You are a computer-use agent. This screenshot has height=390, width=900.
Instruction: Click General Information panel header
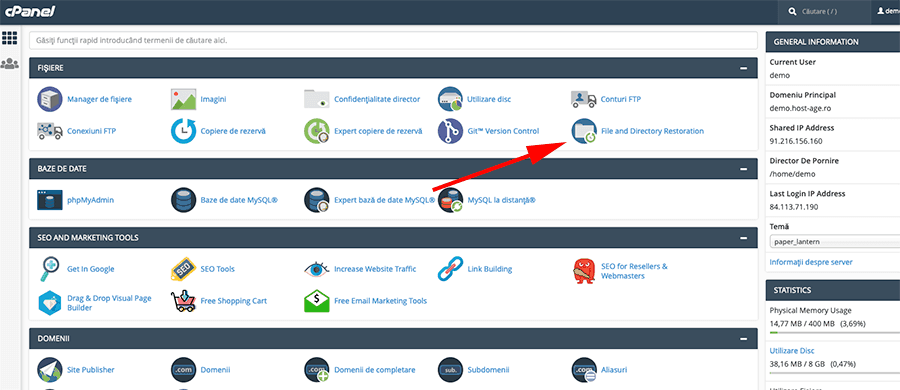click(833, 42)
